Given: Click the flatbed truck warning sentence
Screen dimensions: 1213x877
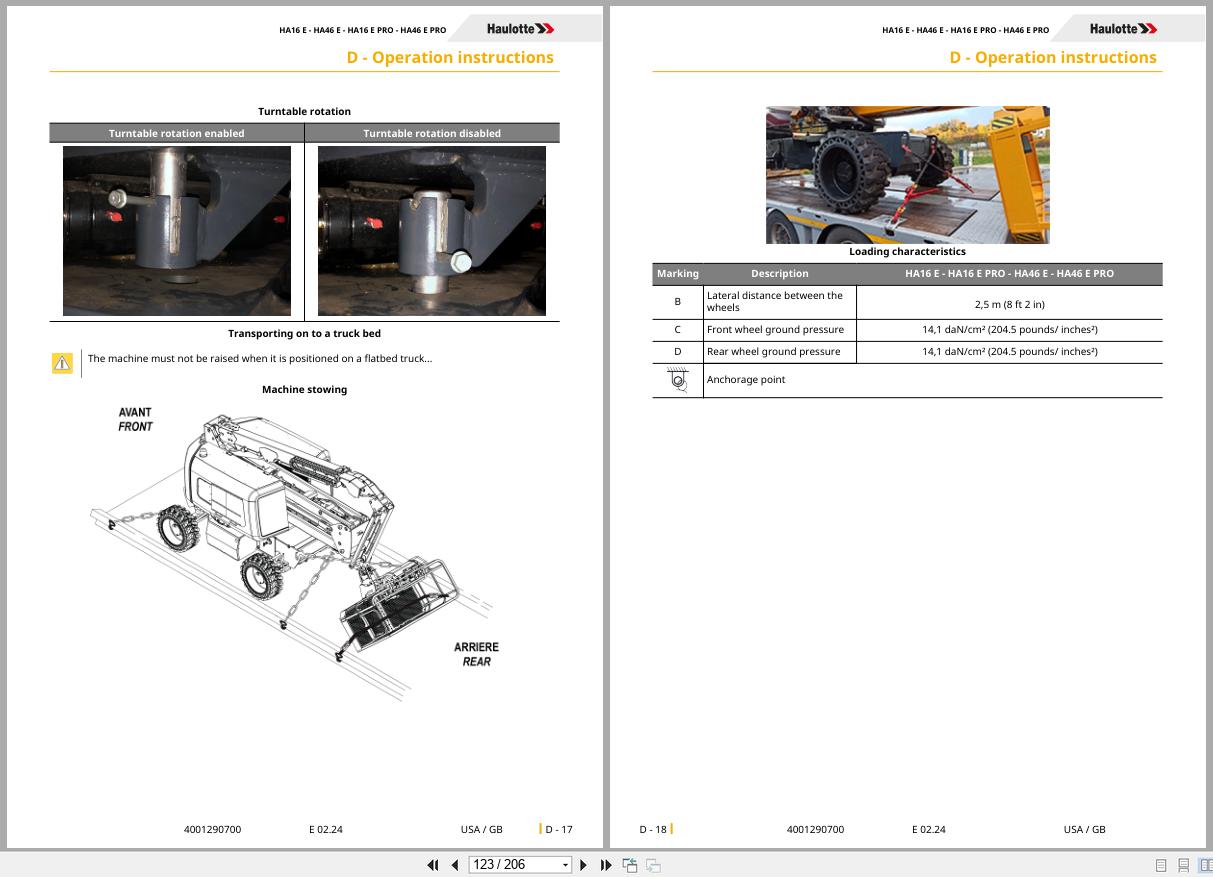Looking at the screenshot, I should click(x=260, y=358).
